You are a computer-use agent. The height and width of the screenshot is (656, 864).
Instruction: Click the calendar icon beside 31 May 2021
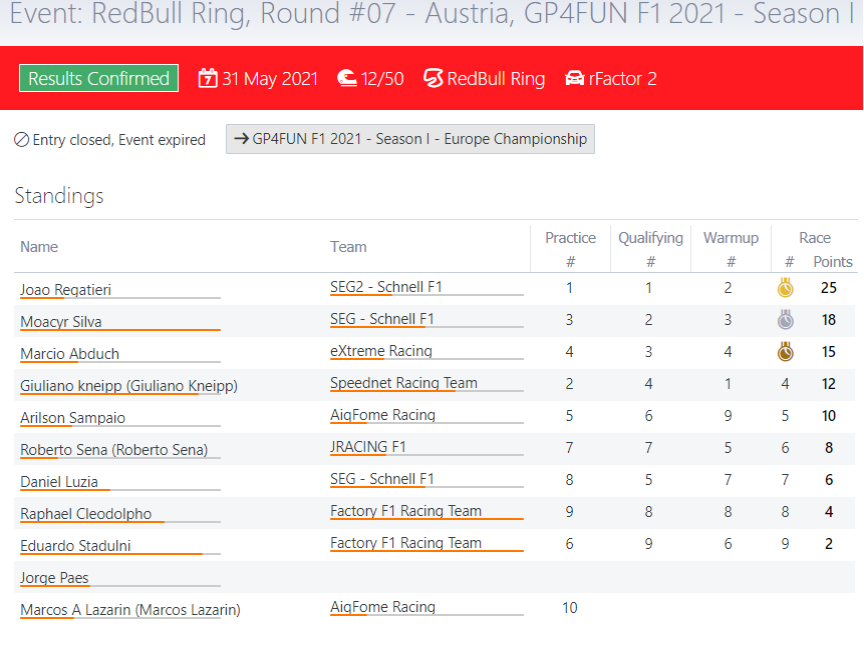(x=208, y=79)
